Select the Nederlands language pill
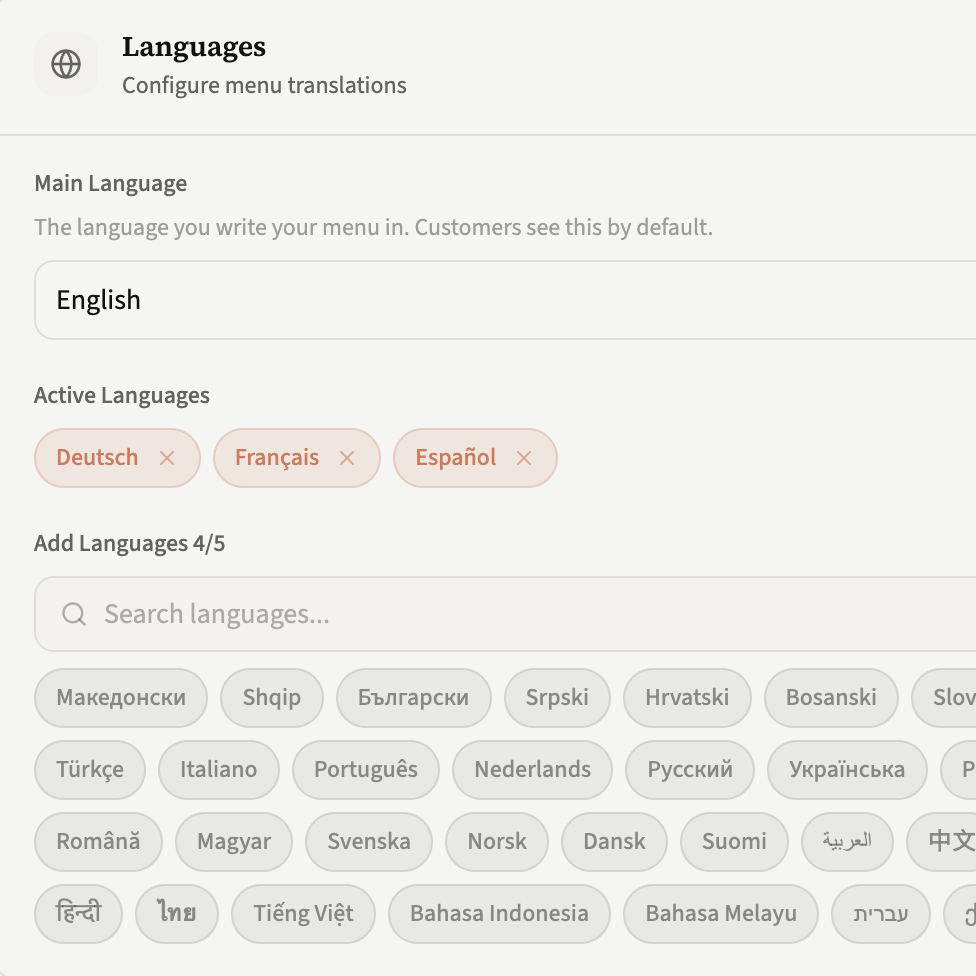The height and width of the screenshot is (976, 976). coord(531,770)
